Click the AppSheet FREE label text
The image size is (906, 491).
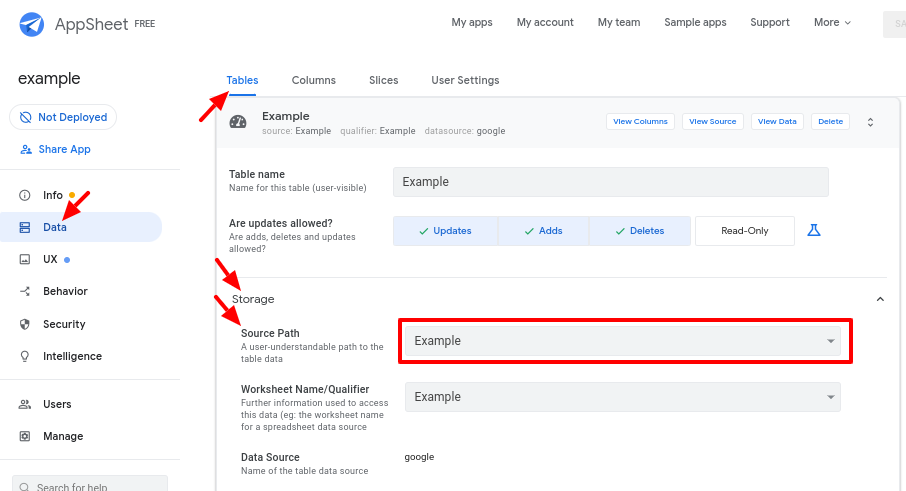click(x=105, y=24)
